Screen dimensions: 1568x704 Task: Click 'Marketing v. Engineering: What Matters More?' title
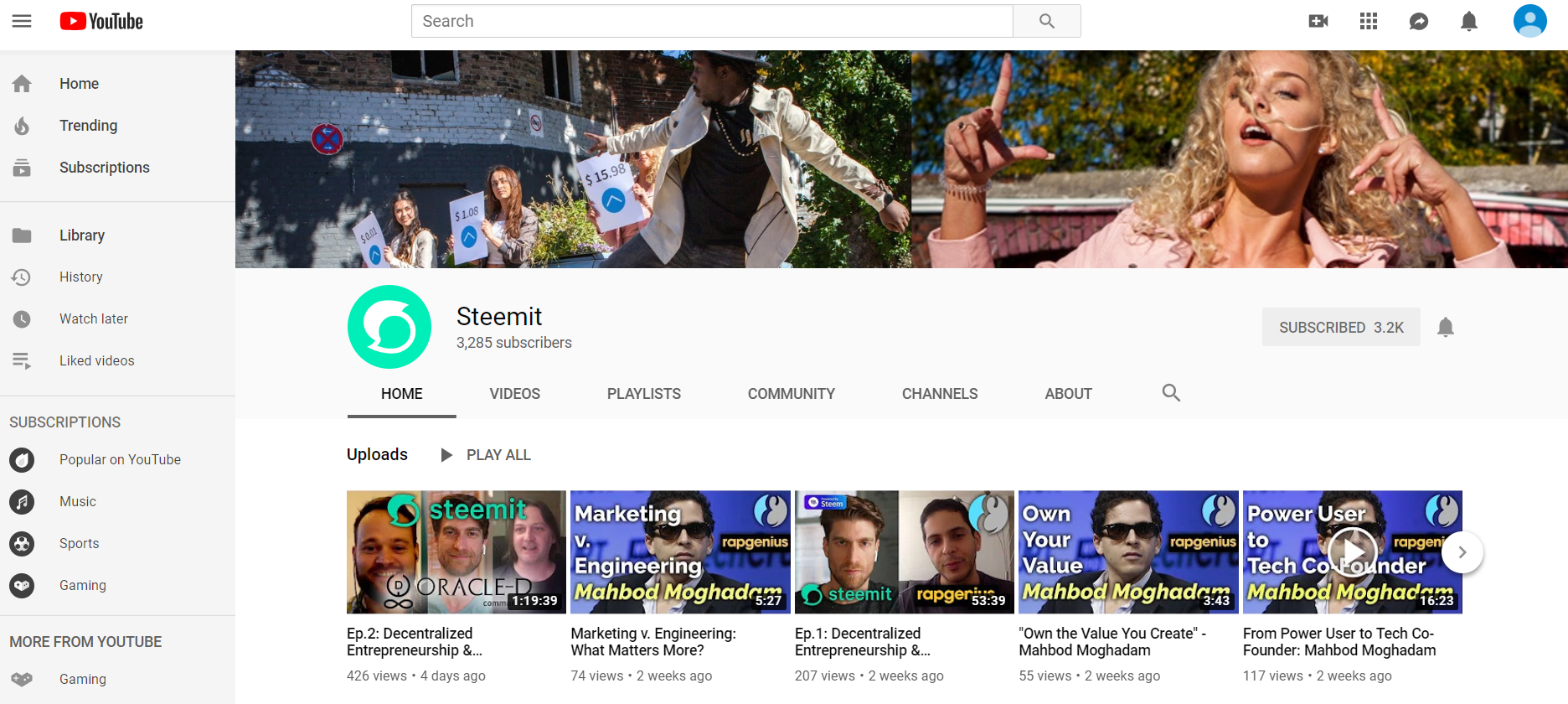[x=653, y=642]
